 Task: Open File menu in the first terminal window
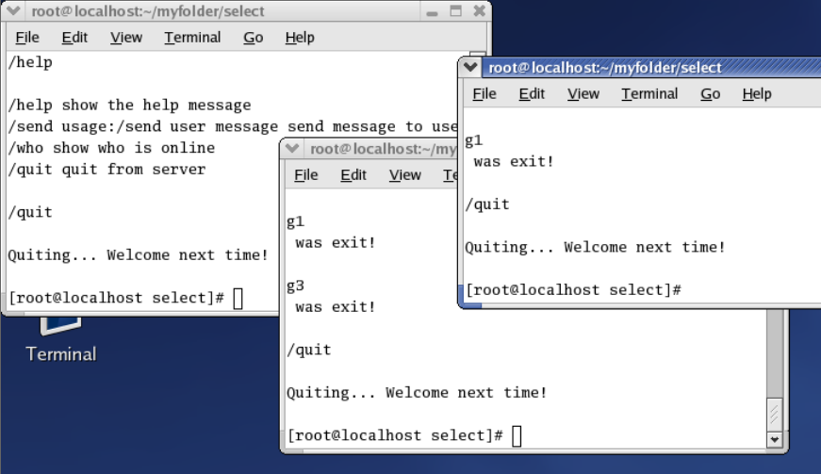(x=27, y=37)
